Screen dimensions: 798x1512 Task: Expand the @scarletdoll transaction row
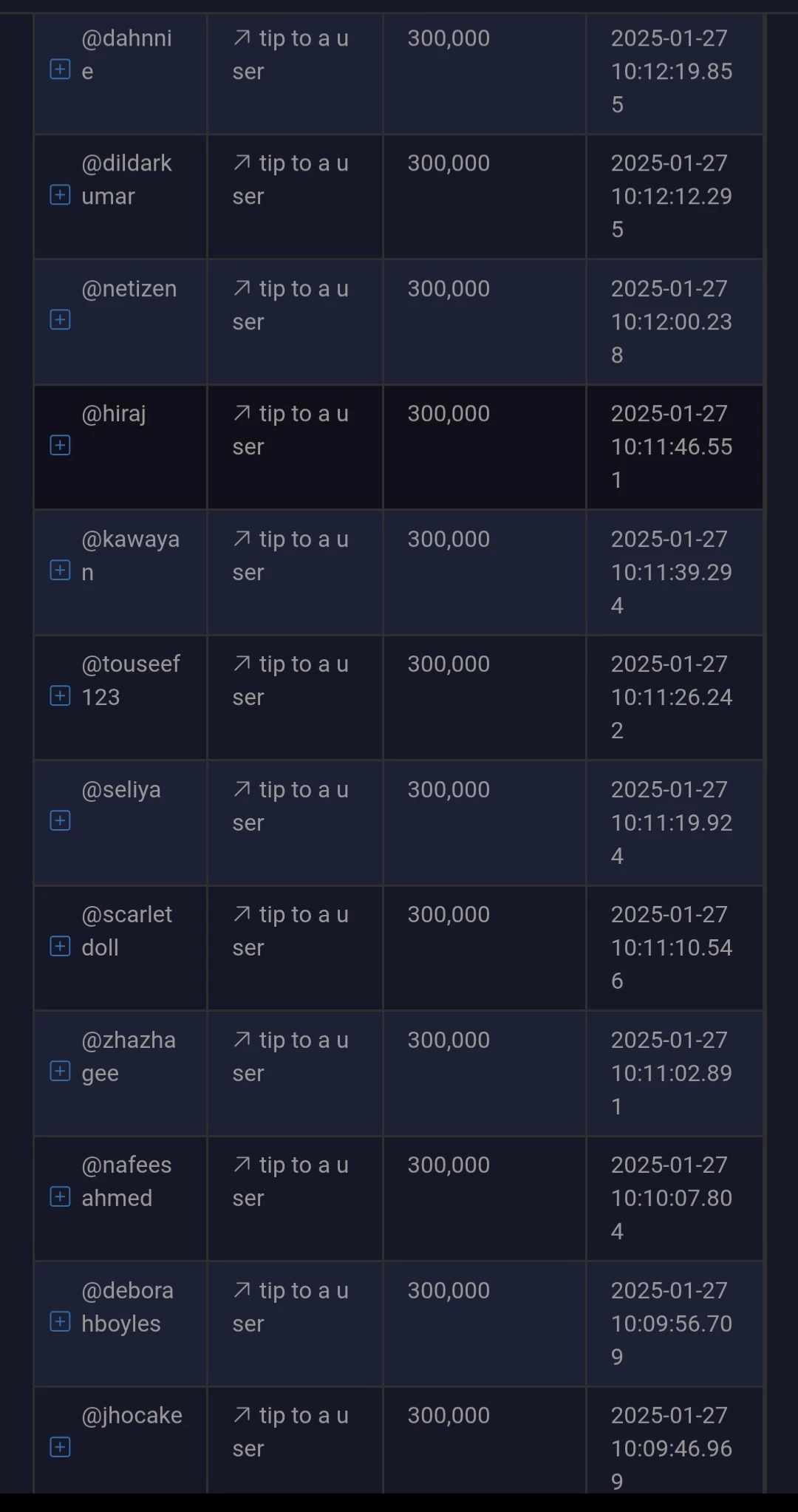60,946
